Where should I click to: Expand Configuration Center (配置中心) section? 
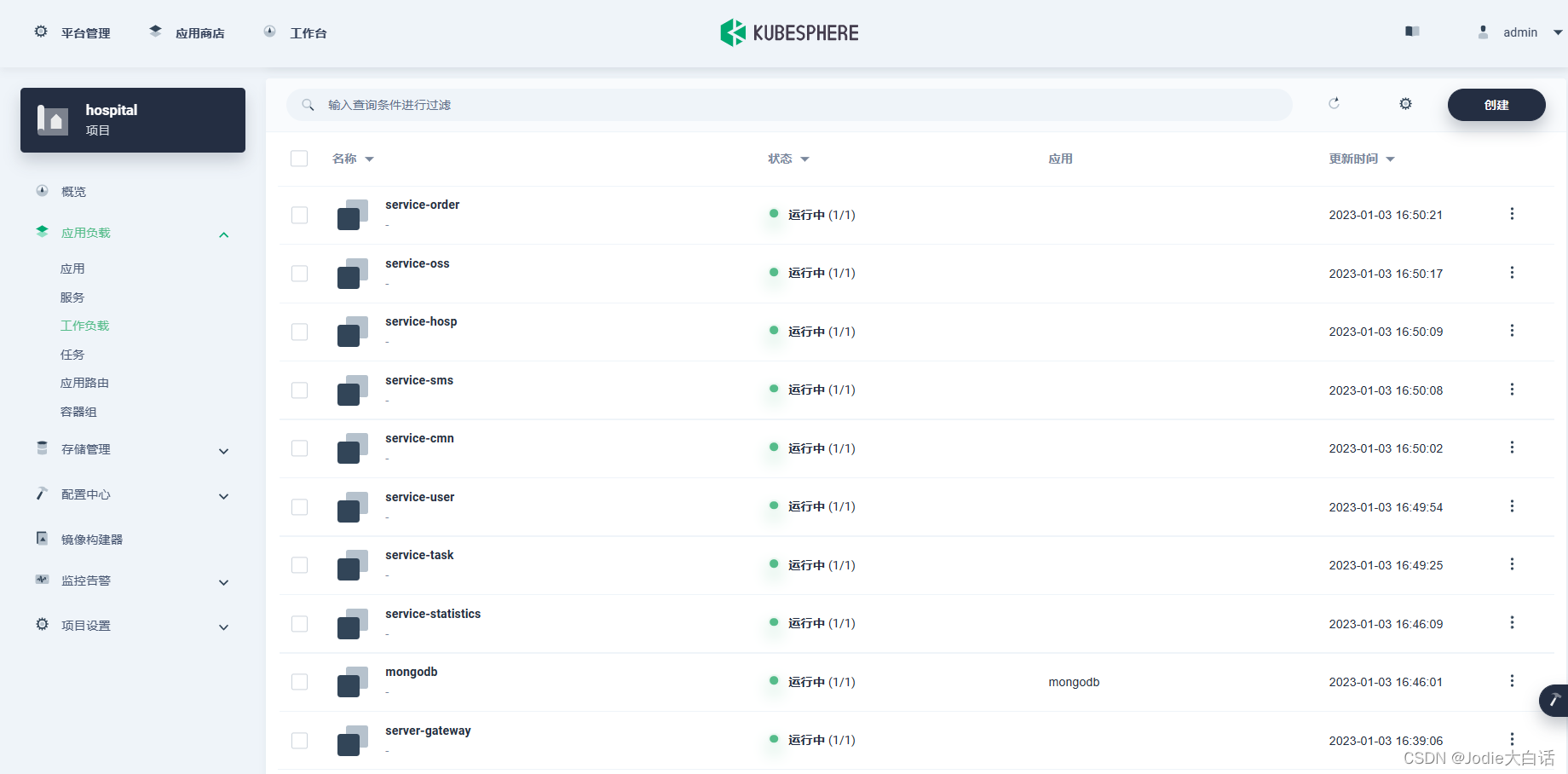[x=223, y=496]
